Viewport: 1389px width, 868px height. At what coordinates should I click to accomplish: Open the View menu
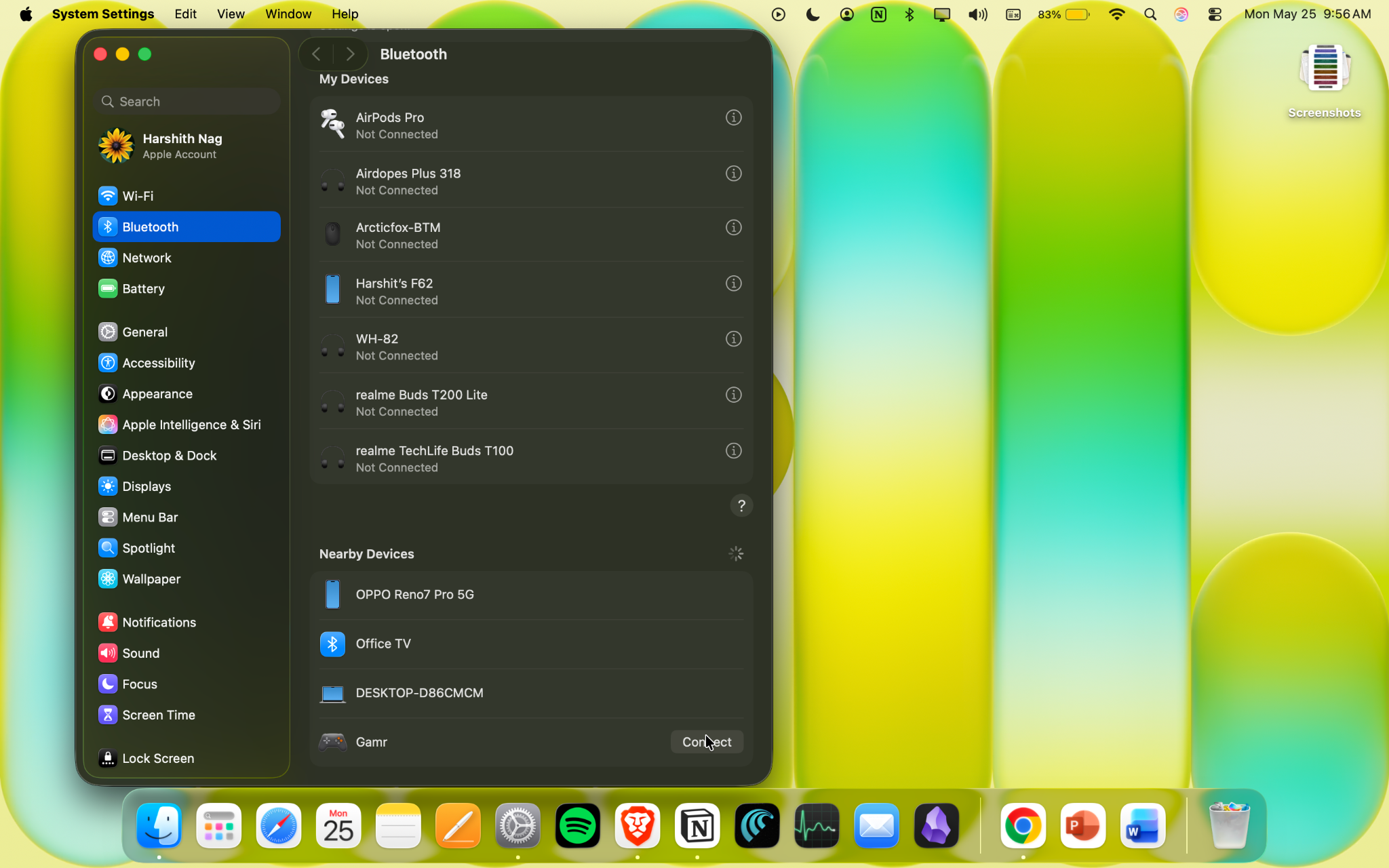[231, 14]
